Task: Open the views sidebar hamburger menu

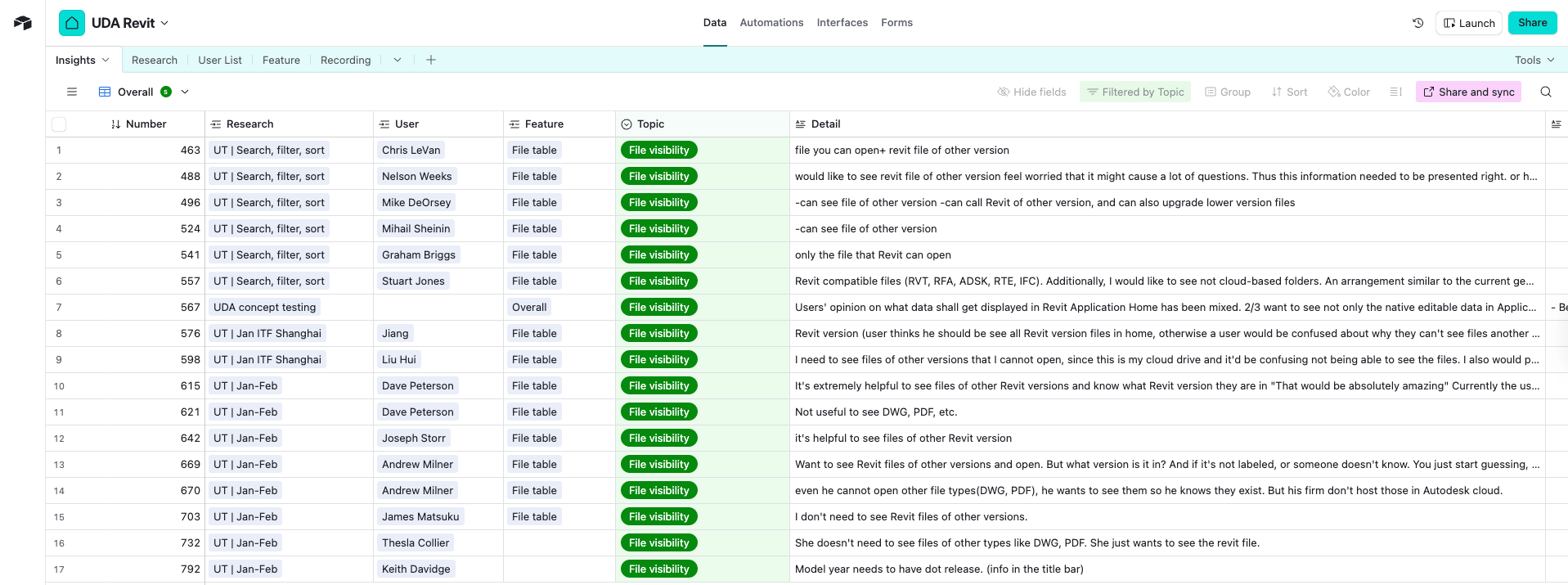Action: (72, 92)
